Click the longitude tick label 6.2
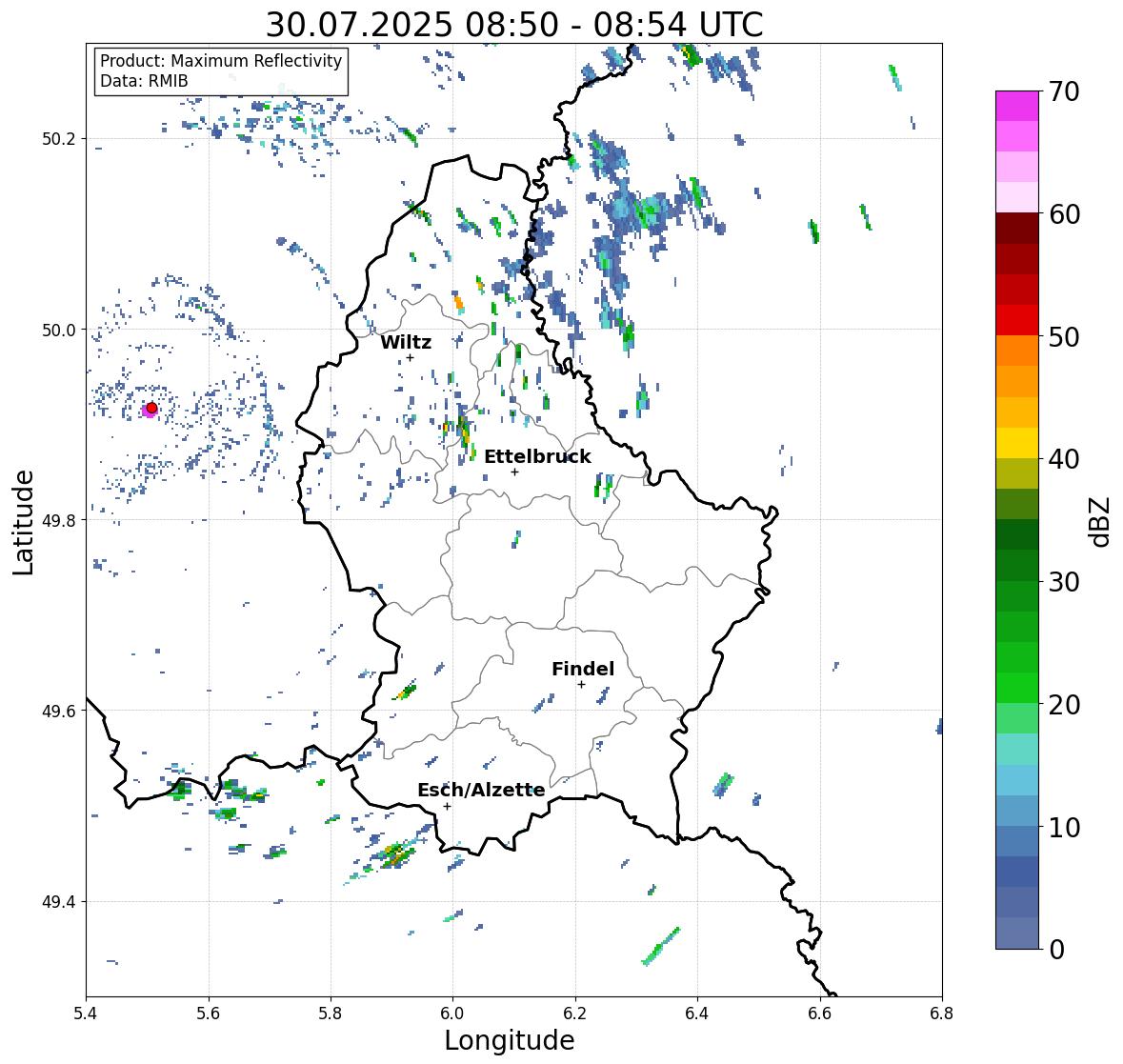Image resolution: width=1123 pixels, height=1064 pixels. tap(575, 1014)
